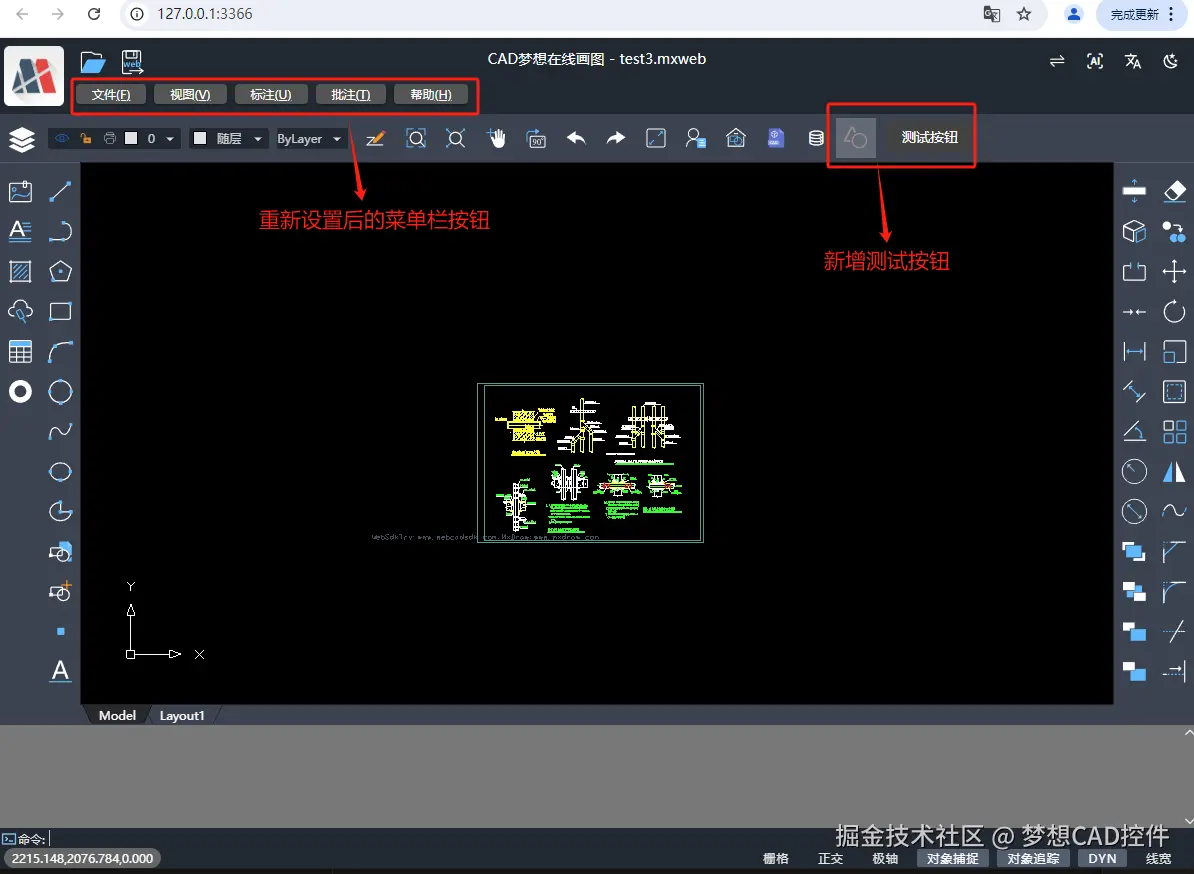Toggle 线宽 lineweight display
The height and width of the screenshot is (874, 1194).
1158,858
